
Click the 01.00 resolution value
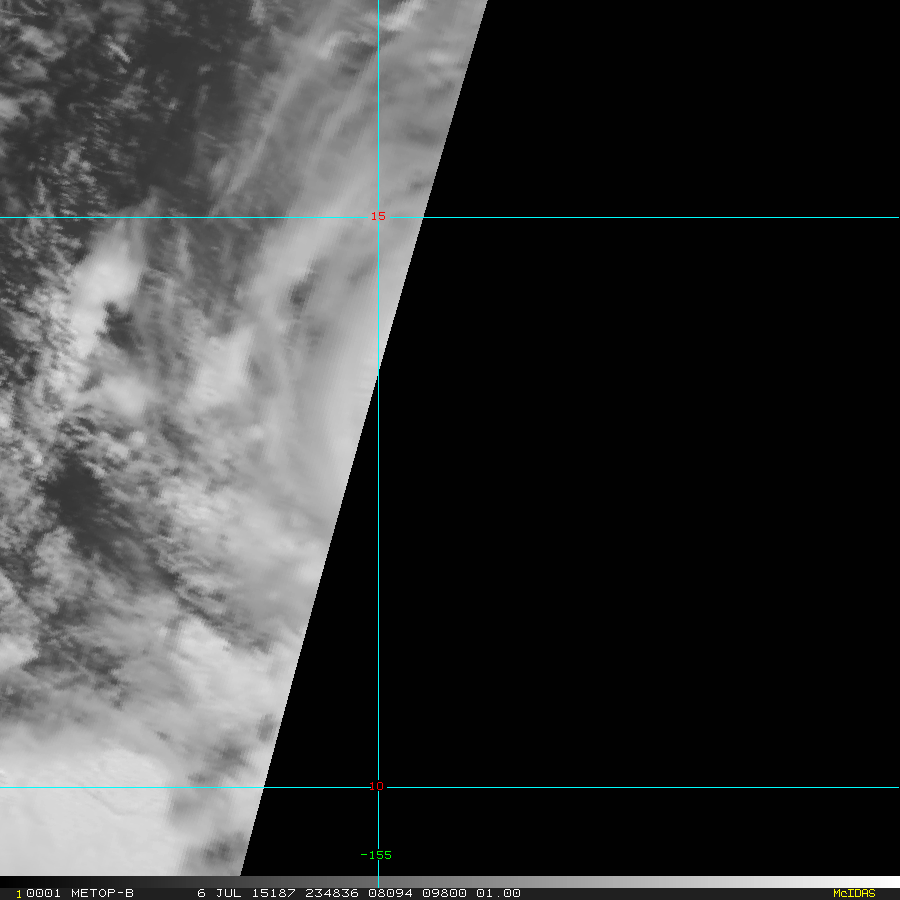(498, 893)
